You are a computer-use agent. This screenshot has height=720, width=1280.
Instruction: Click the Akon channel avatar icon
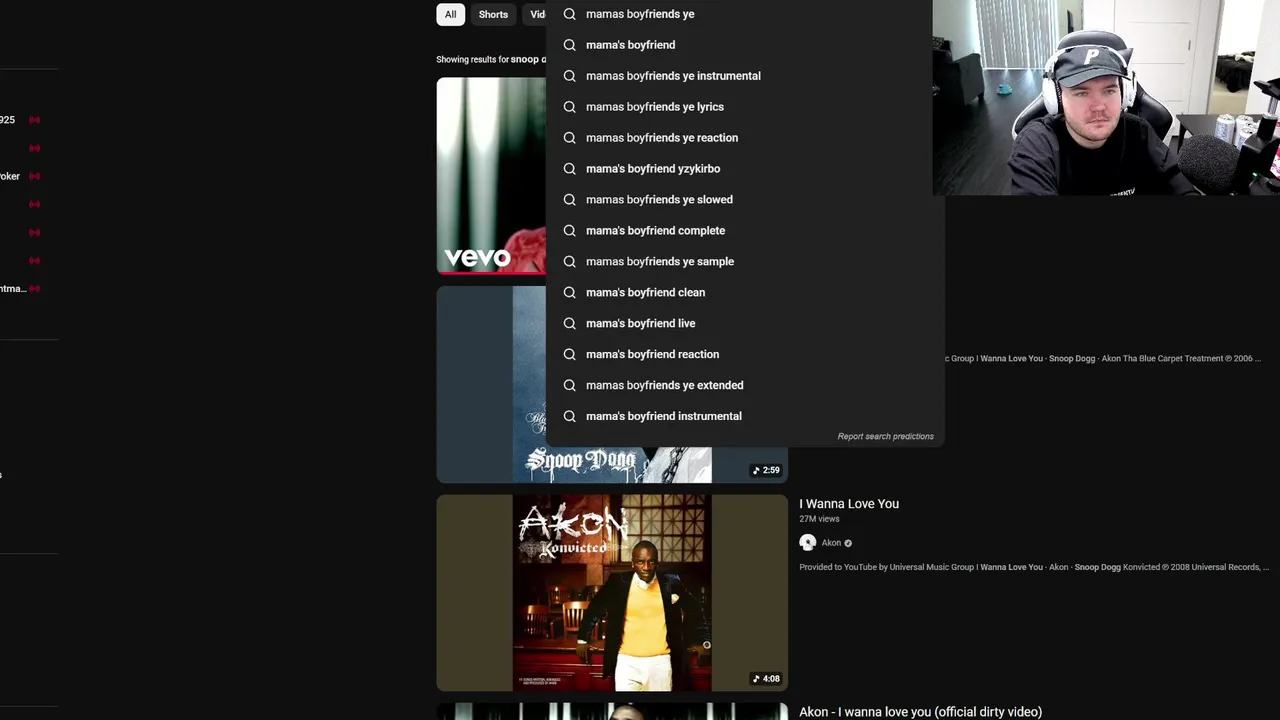pyautogui.click(x=807, y=543)
